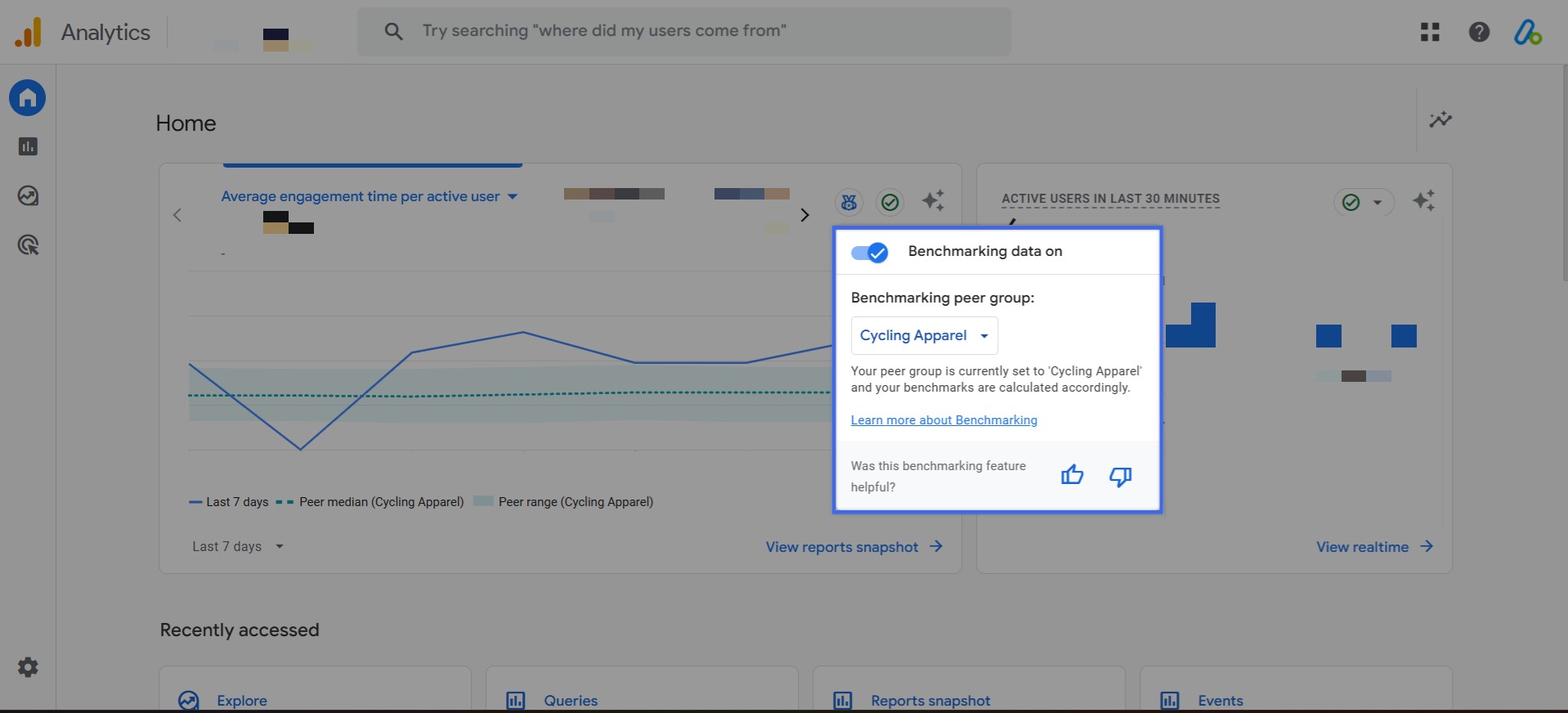1568x713 pixels.
Task: Click the benchmarking medal icon
Action: coord(849,201)
